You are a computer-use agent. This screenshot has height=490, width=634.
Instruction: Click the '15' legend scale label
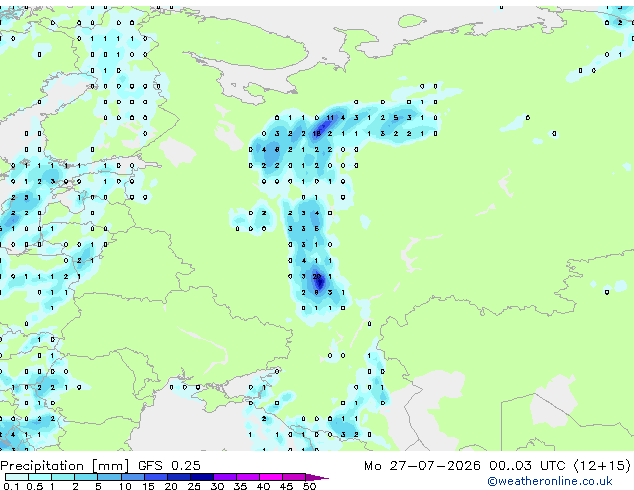pos(148,486)
